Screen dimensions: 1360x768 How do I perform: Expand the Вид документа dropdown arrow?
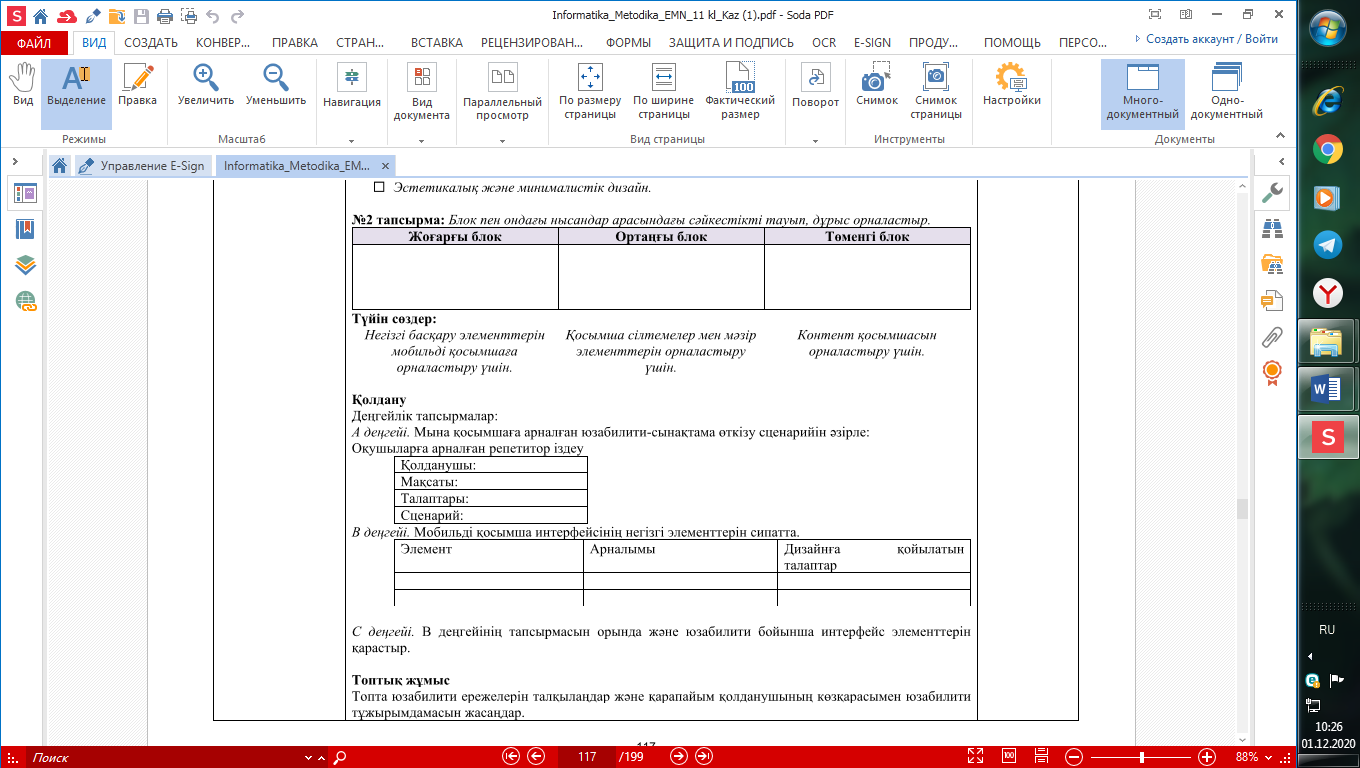pyautogui.click(x=421, y=141)
